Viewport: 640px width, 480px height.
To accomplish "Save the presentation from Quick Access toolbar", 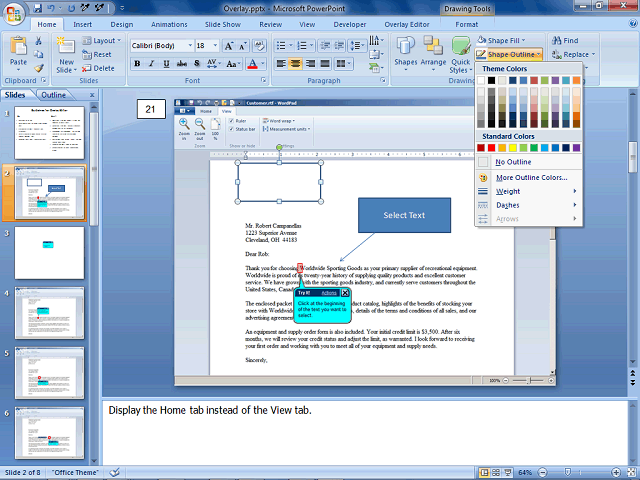I will tap(38, 8).
